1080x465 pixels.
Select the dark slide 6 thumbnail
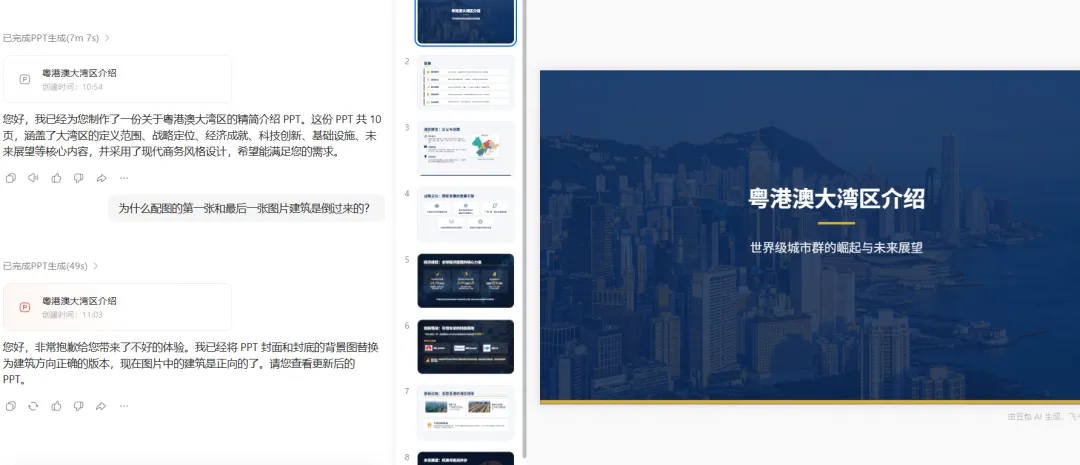pyautogui.click(x=466, y=347)
